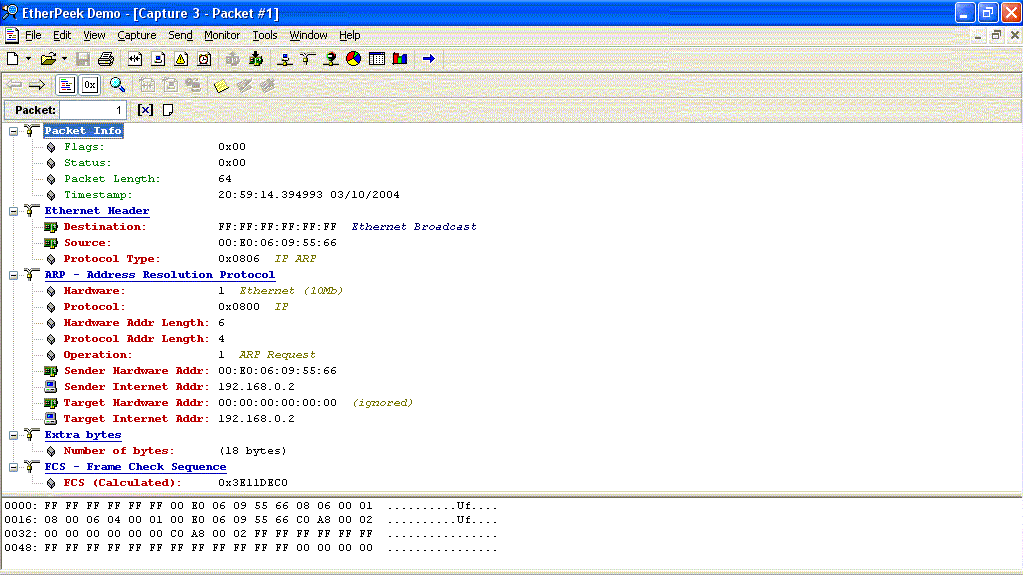
Task: Click the first grayed grid icon after magnifier
Action: pos(147,85)
